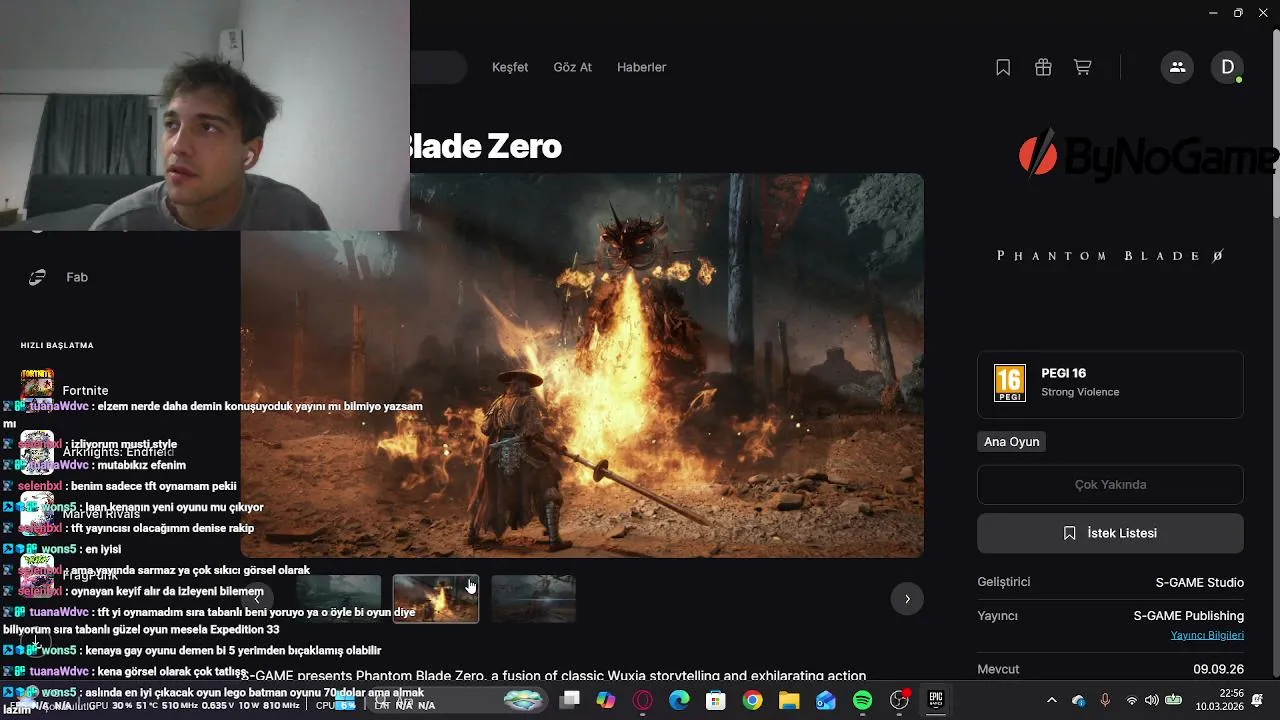
Task: Open the friends icon in the header
Action: [x=1177, y=67]
